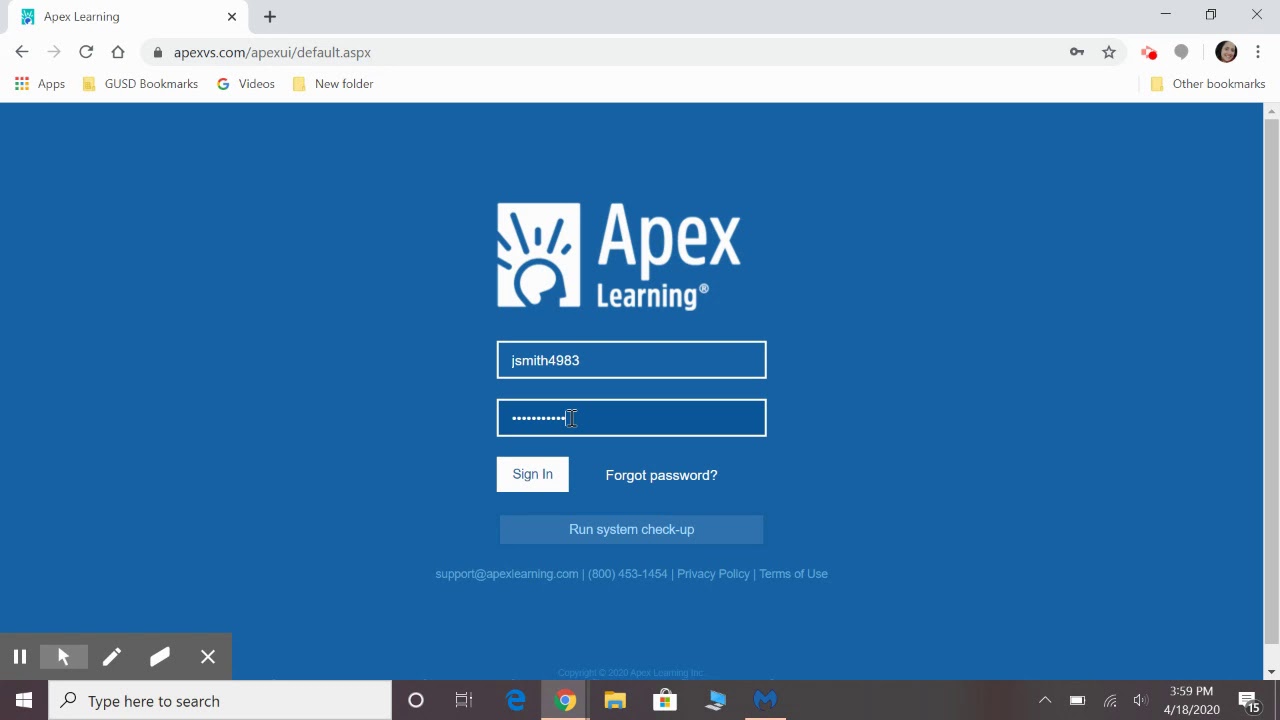This screenshot has width=1280, height=720.
Task: Open the volume speaker icon
Action: (1141, 701)
